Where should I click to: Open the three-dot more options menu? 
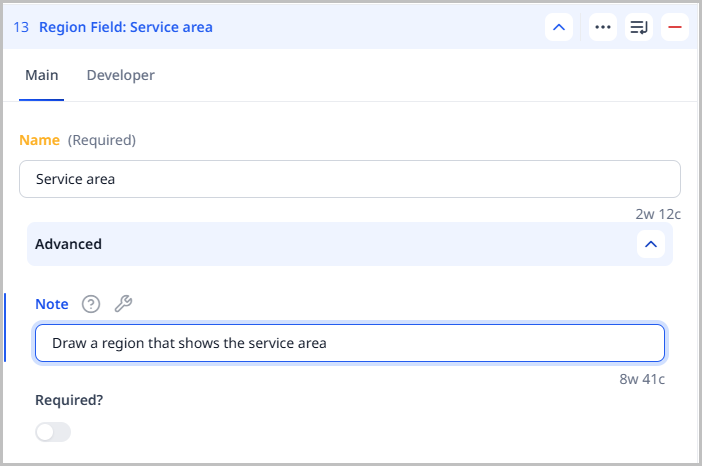[x=602, y=27]
